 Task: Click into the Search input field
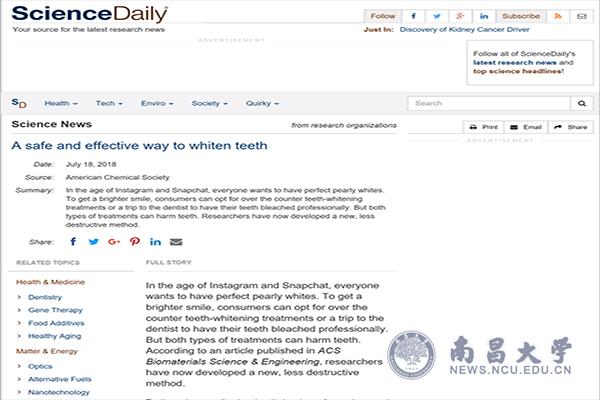[488, 103]
